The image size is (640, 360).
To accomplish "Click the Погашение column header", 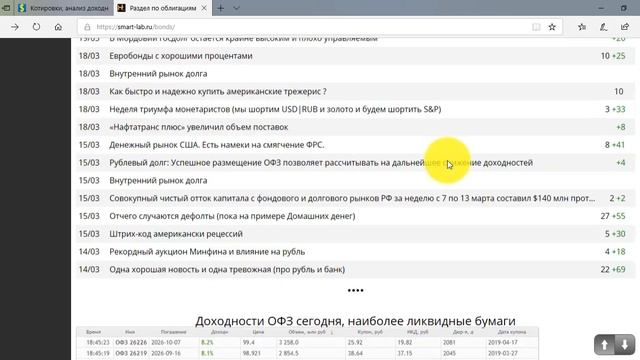I will tap(173, 332).
